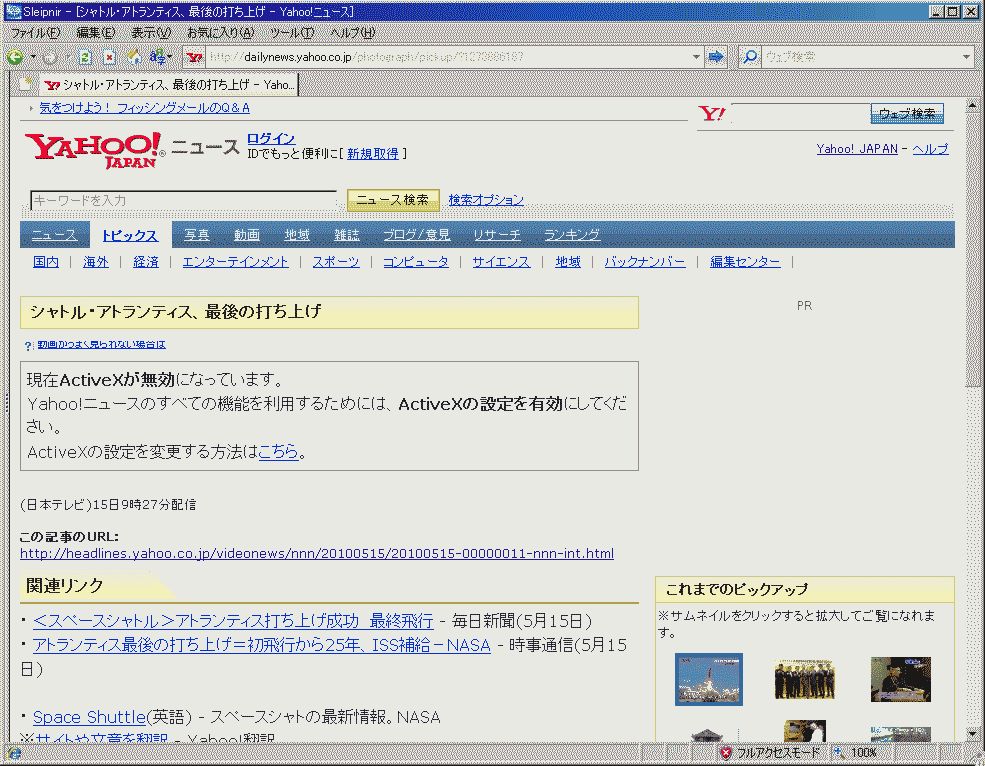The image size is (985, 766).
Task: Open the web search box dropdown arrow
Action: pos(966,57)
